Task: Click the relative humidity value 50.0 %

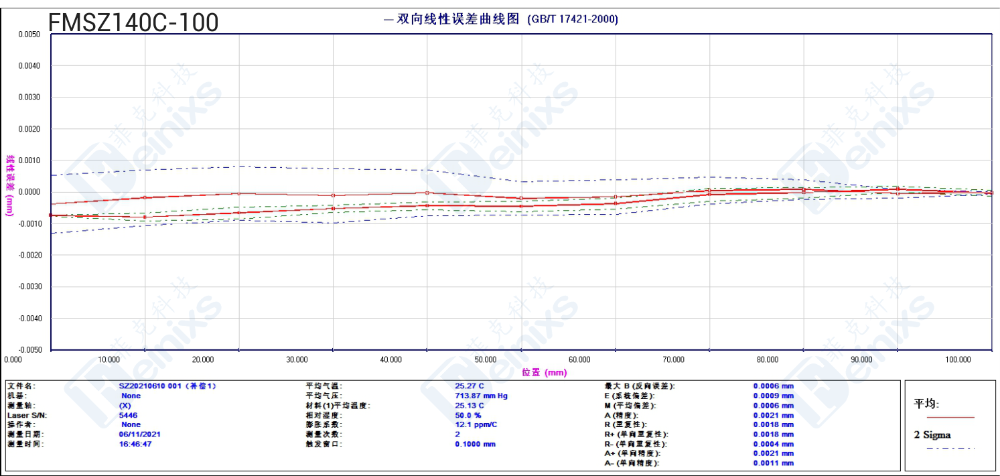Action: [x=468, y=415]
